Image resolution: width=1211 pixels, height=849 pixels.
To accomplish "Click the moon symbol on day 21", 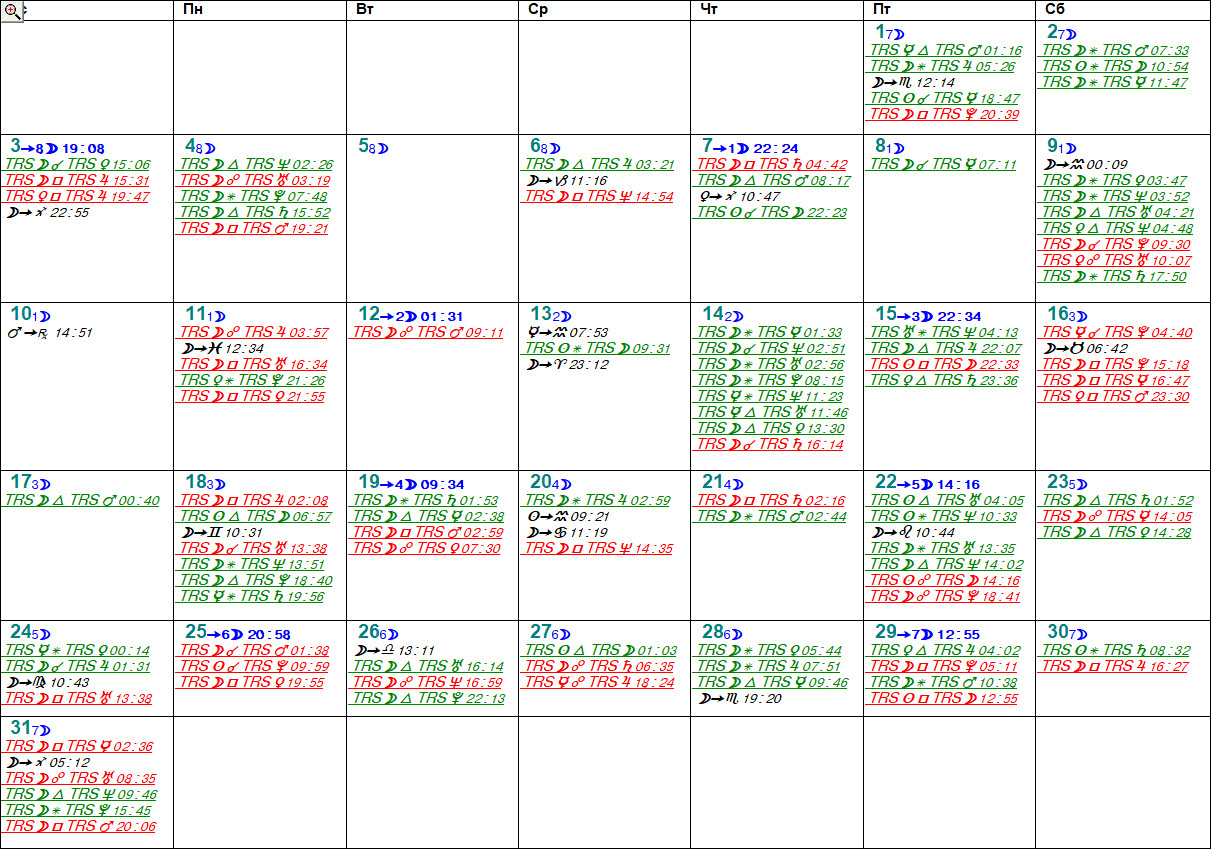I will (730, 484).
